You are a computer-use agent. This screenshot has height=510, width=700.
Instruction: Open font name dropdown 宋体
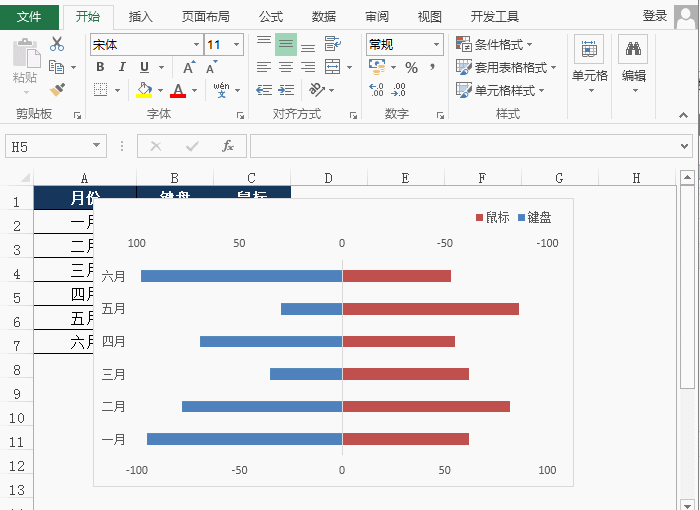click(x=196, y=45)
